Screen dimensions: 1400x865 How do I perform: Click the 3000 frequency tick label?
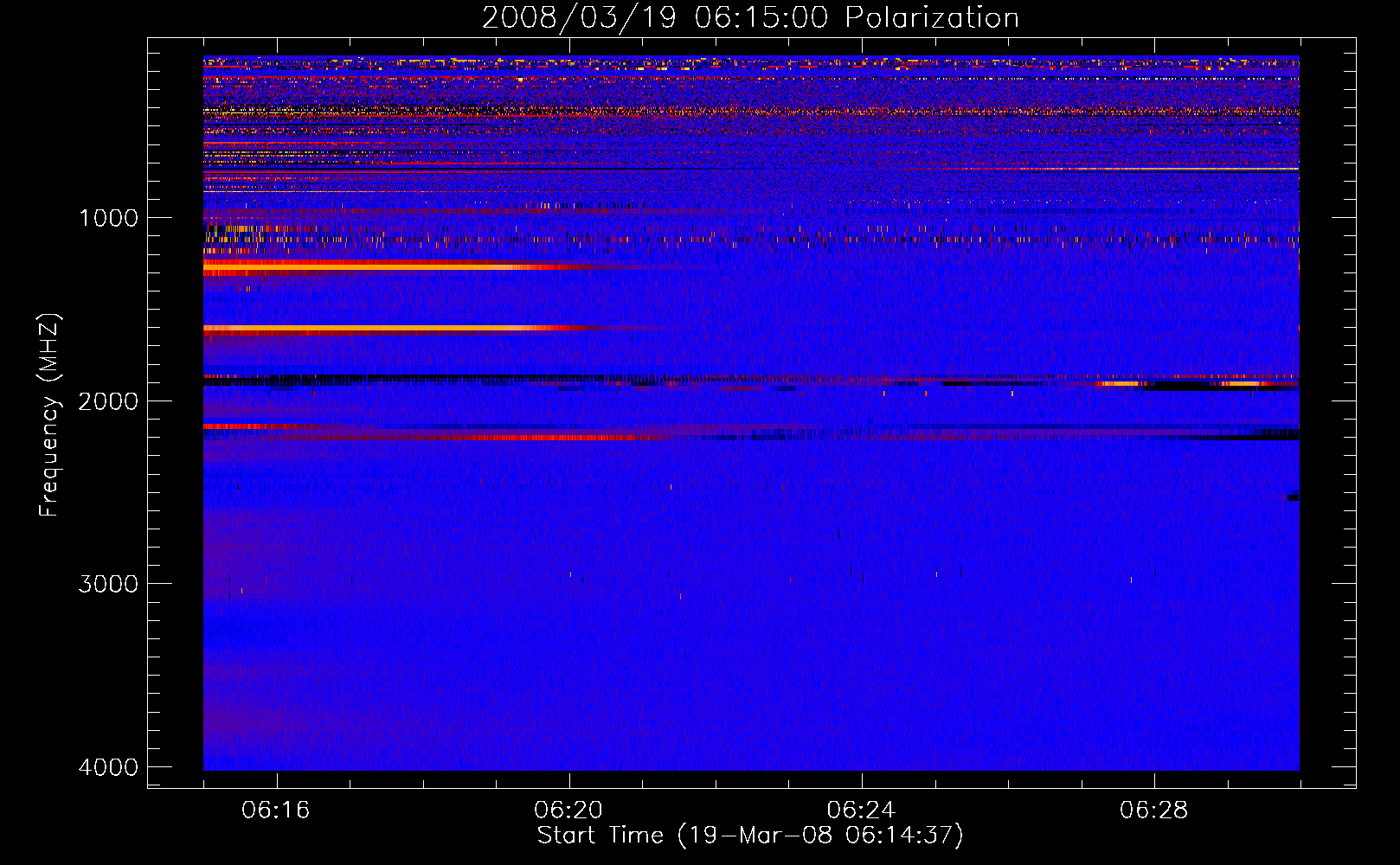108,584
